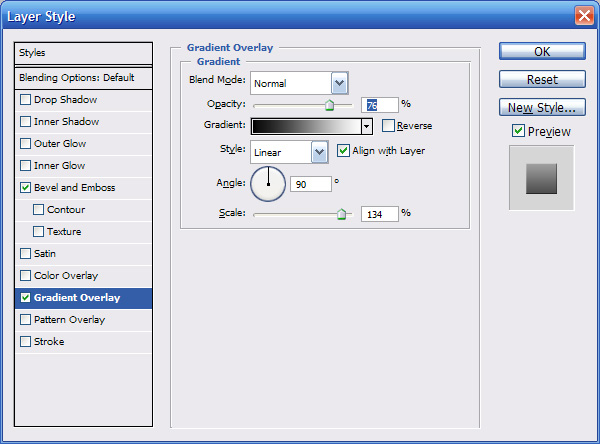
Task: Select the Pattern Overlay label
Action: click(x=69, y=320)
